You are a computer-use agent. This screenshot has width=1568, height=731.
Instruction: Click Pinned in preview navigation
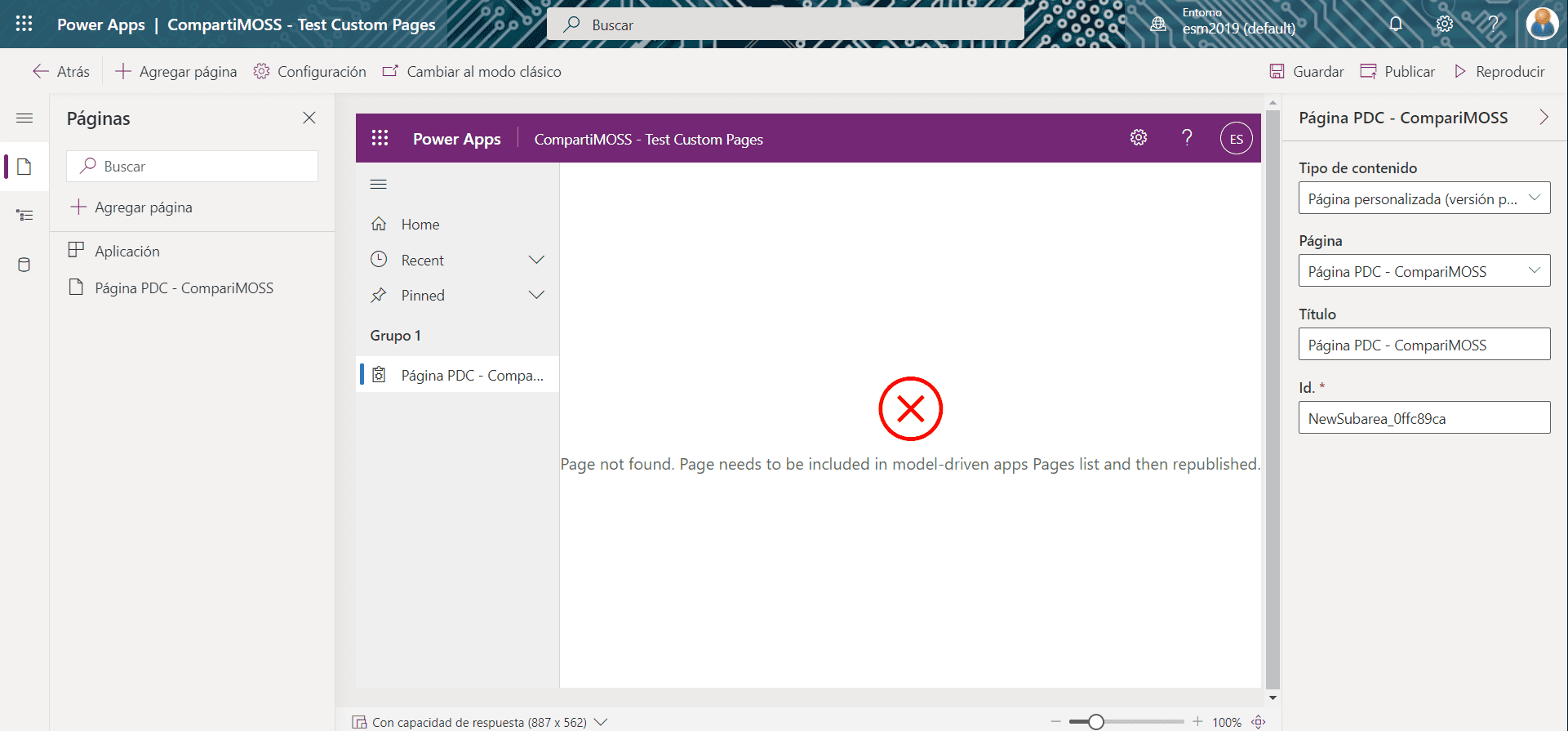click(x=423, y=296)
